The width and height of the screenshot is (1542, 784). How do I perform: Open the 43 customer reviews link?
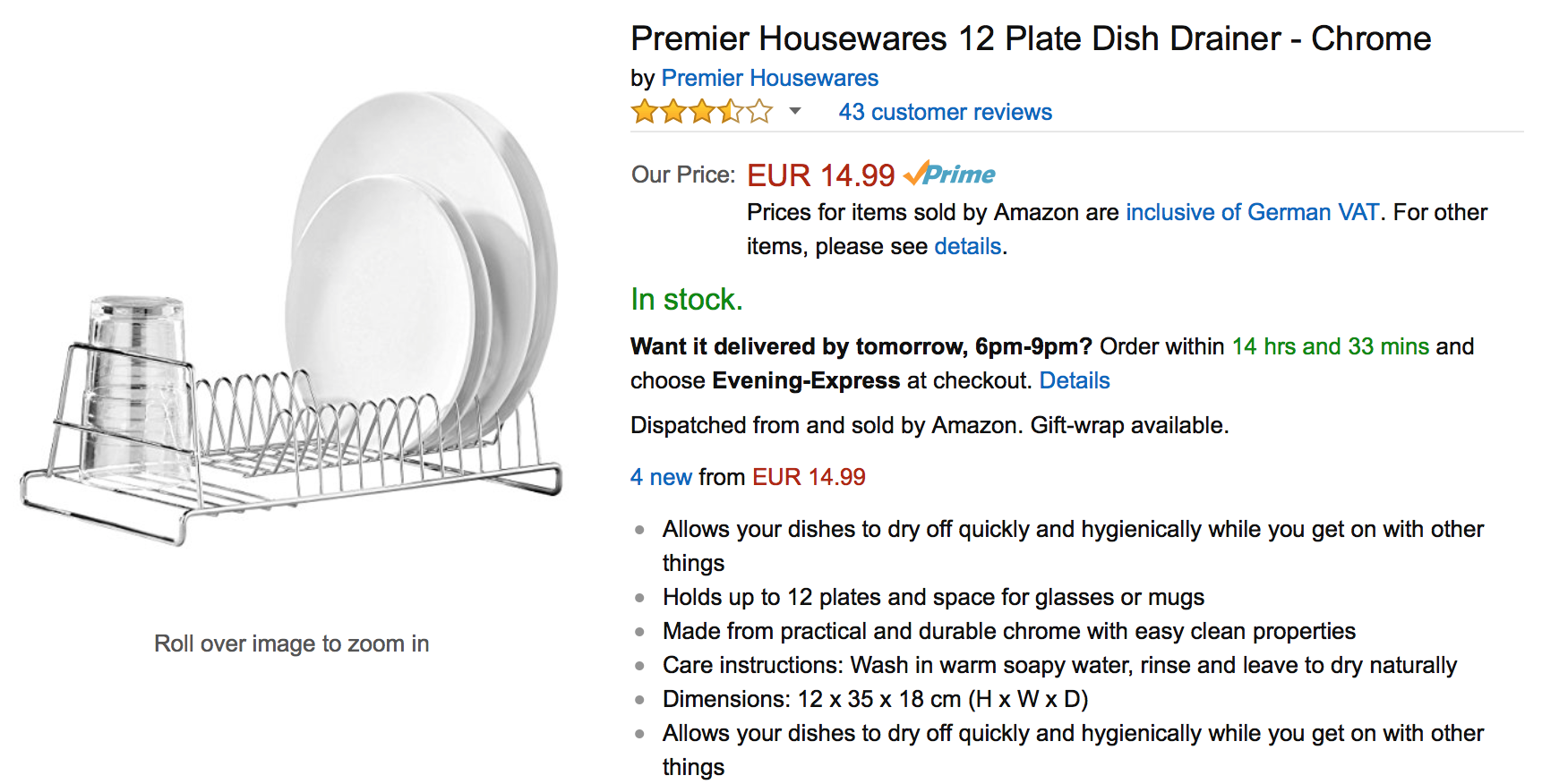[945, 112]
